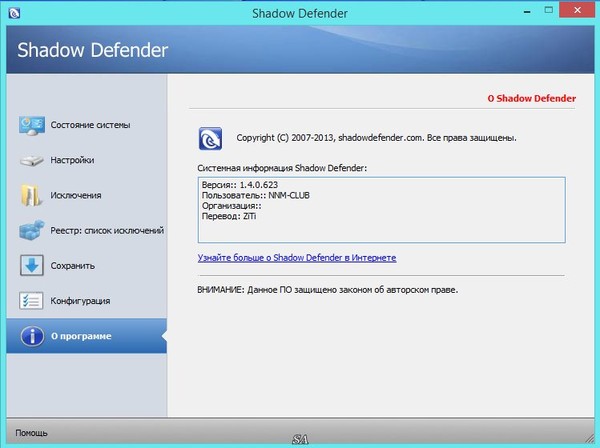Click the Shadow Defender title bar icon

[x=14, y=13]
